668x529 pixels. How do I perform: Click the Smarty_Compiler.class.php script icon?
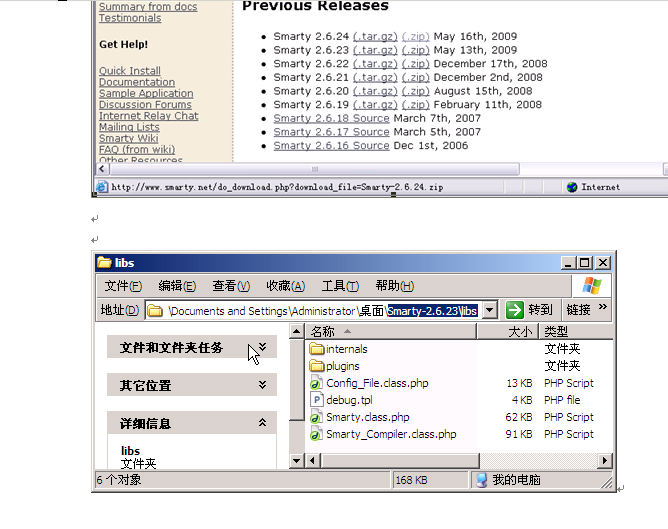316,434
